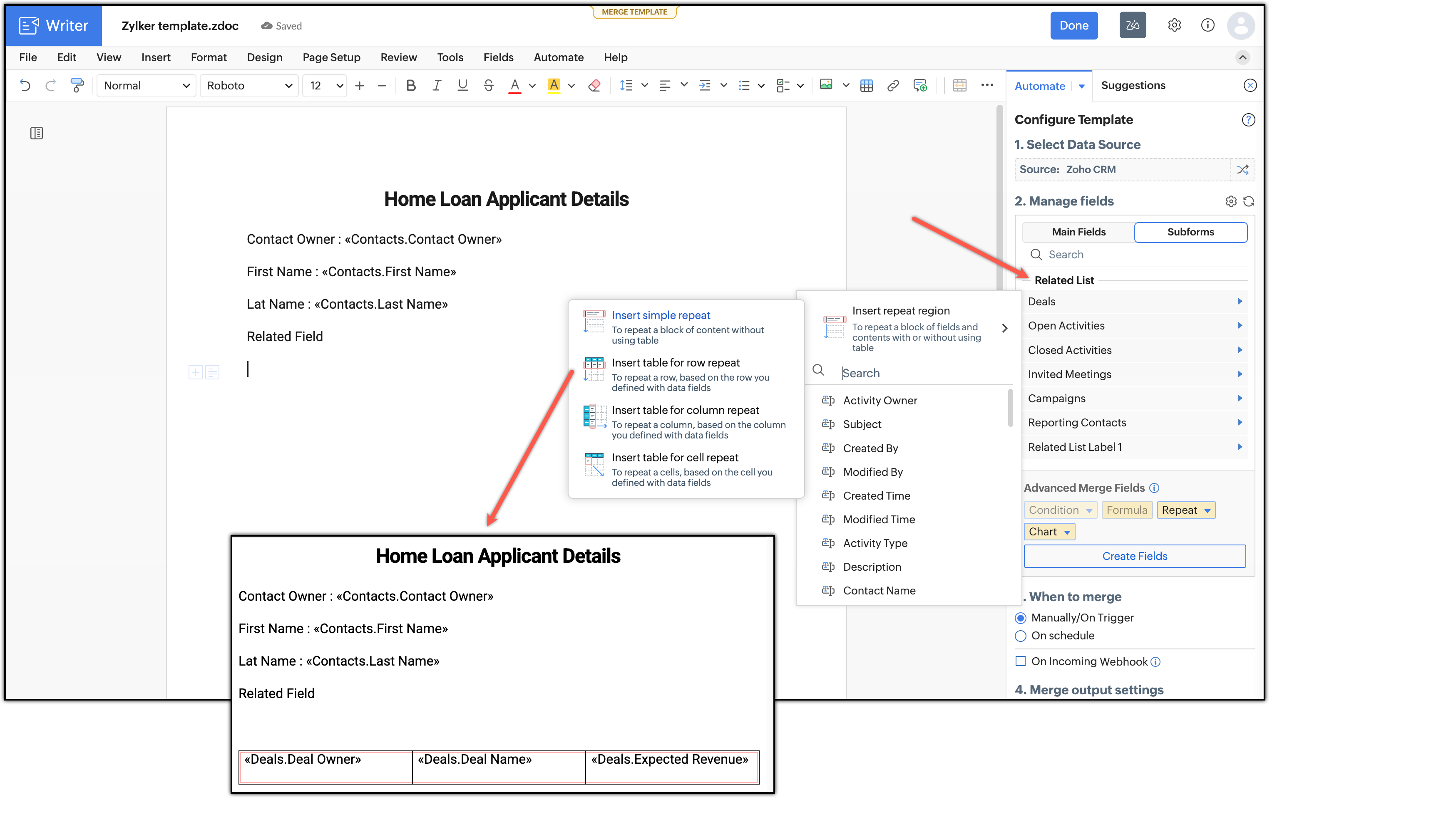Click the Insert Table grid icon
Screen dimensions: 1456x817
point(866,85)
